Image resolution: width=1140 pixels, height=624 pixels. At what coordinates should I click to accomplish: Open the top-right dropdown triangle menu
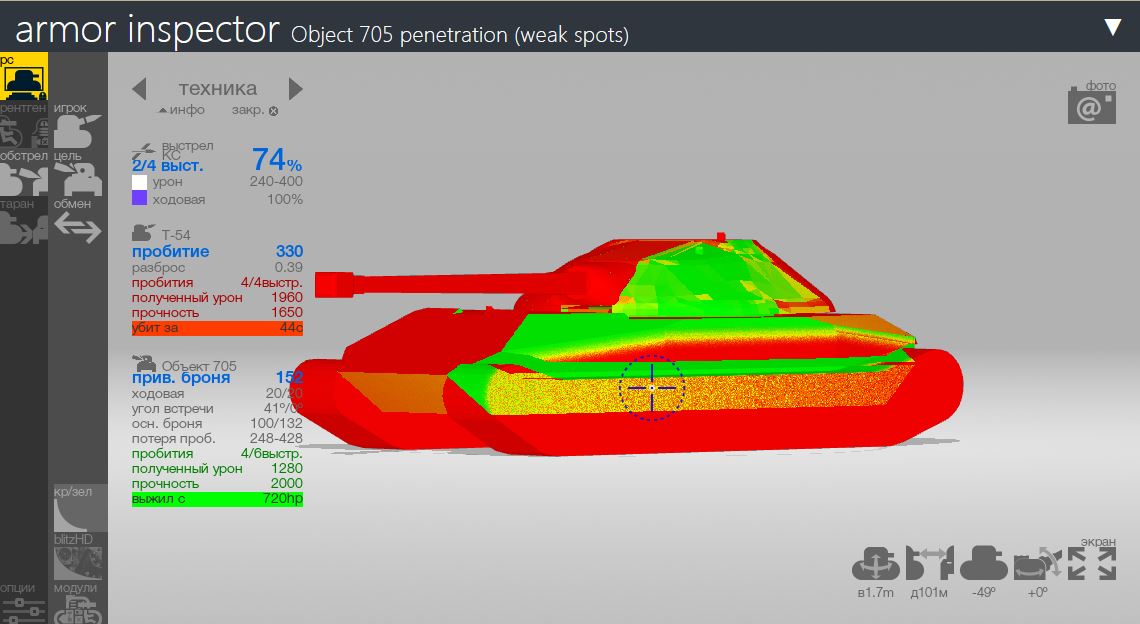tap(1112, 28)
